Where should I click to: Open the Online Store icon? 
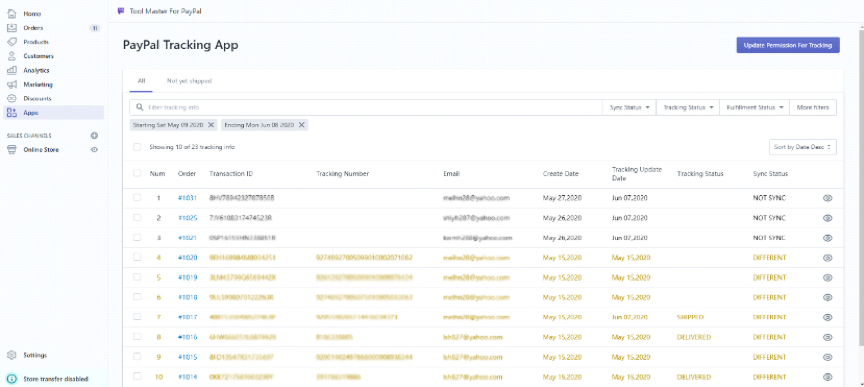[12, 149]
